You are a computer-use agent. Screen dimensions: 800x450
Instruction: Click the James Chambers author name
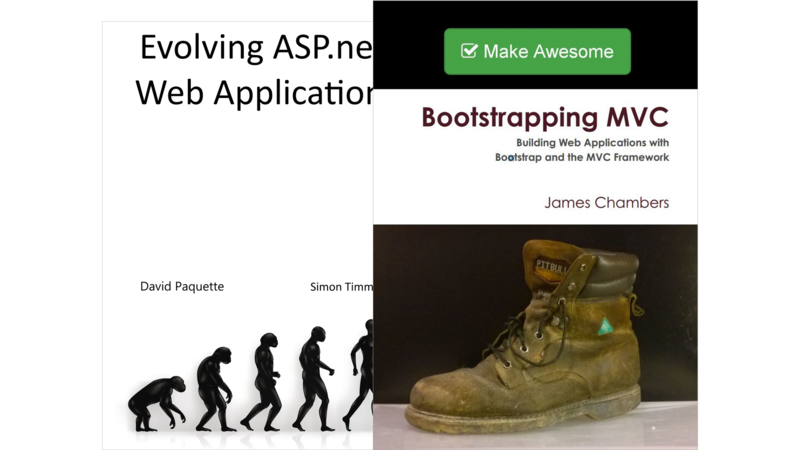click(x=607, y=203)
